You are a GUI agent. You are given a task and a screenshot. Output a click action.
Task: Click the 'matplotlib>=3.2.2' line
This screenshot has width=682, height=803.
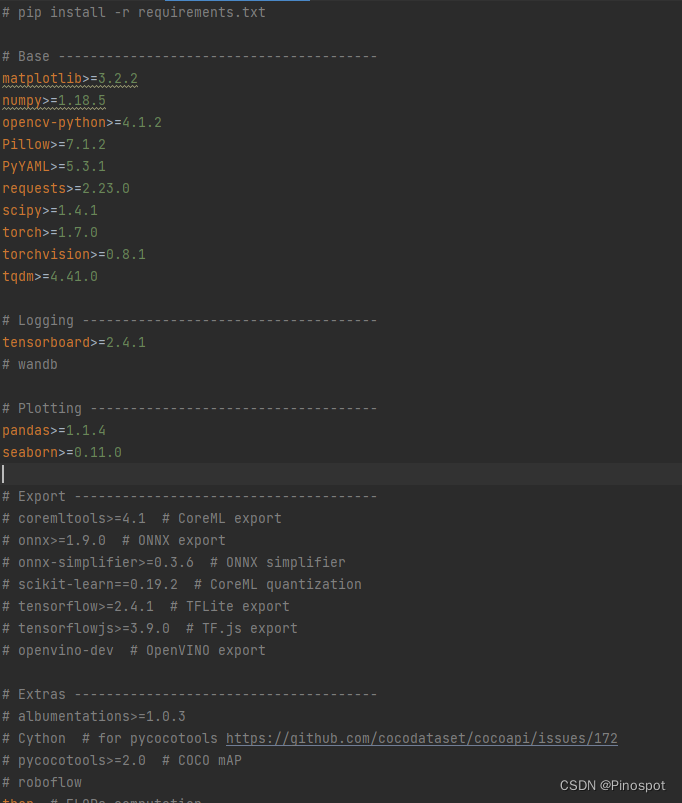(70, 78)
